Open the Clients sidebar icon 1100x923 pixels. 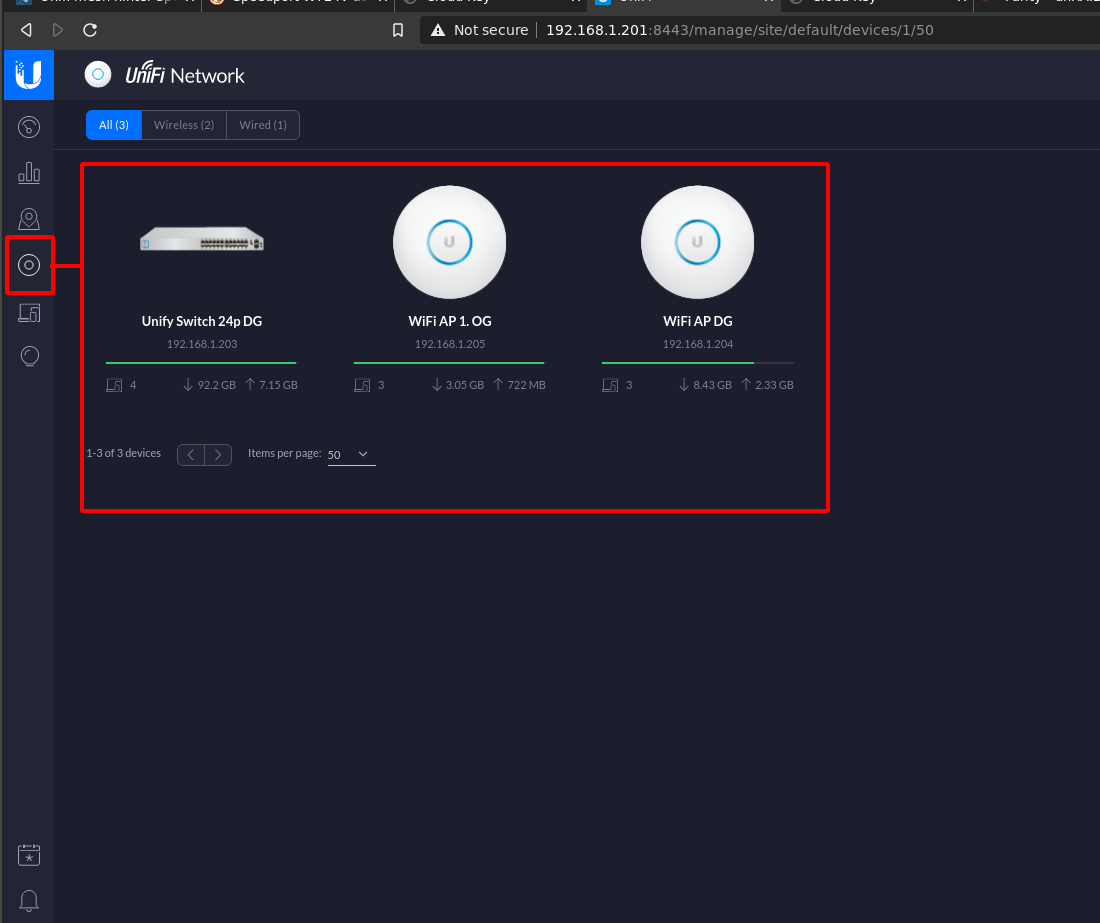tap(29, 312)
